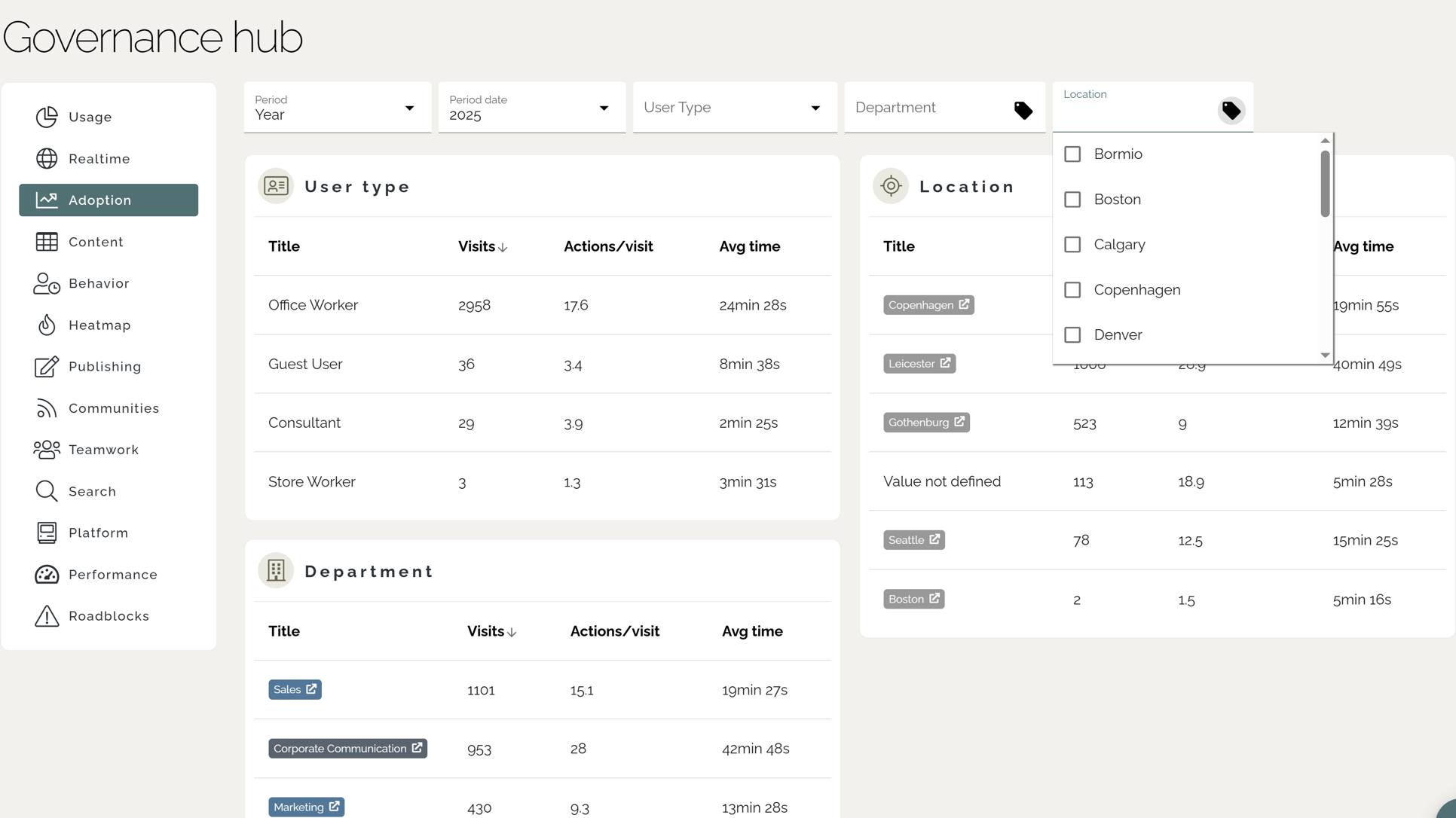The image size is (1456, 818).
Task: Check the Denver location checkbox
Action: (1072, 335)
